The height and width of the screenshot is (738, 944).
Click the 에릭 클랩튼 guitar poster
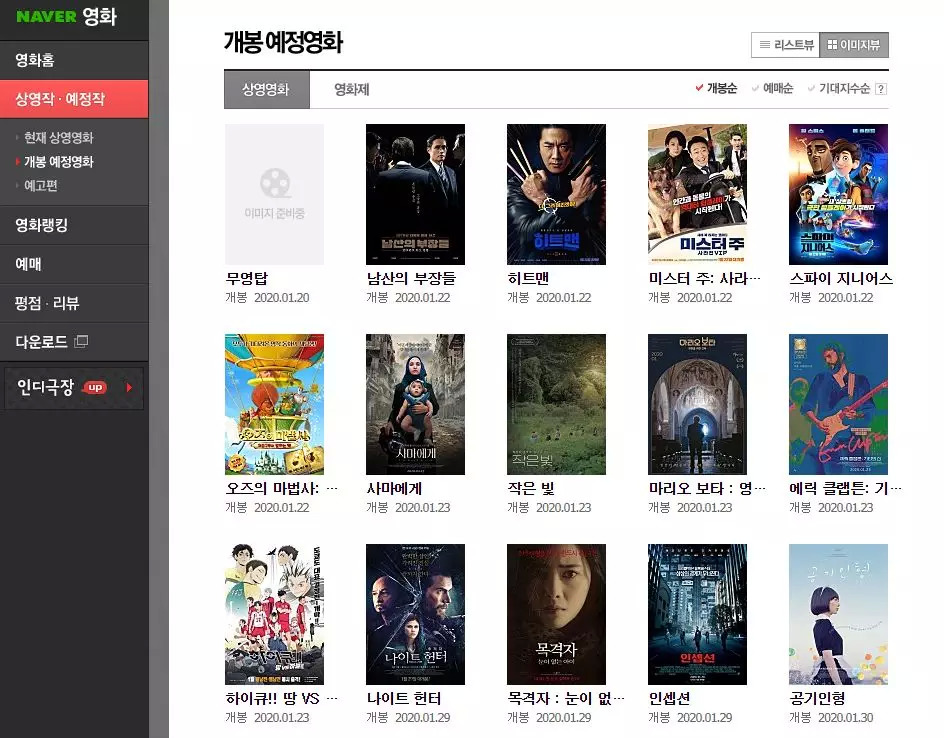838,405
